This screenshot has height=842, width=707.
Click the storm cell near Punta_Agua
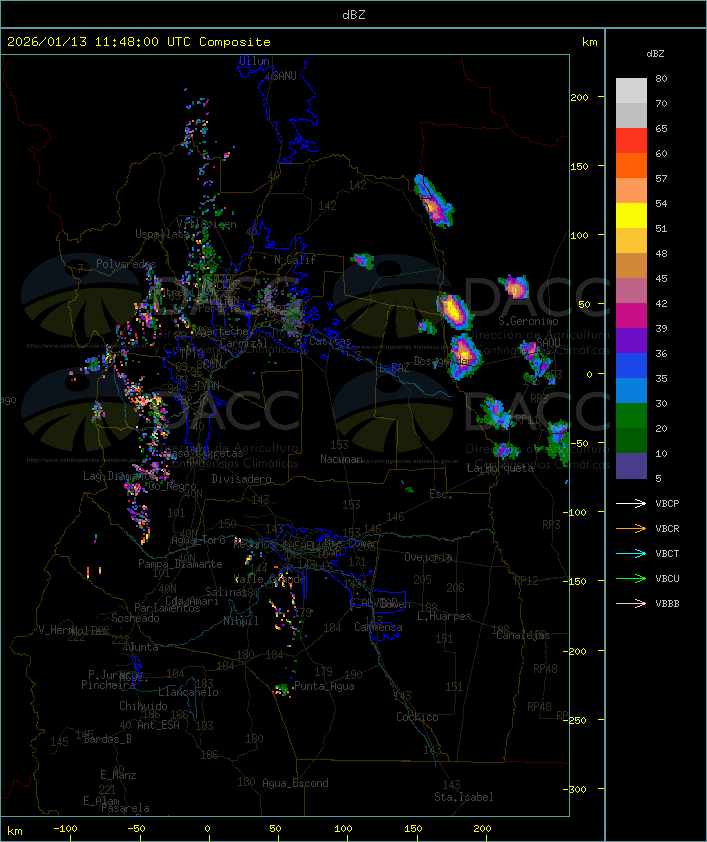pos(283,689)
